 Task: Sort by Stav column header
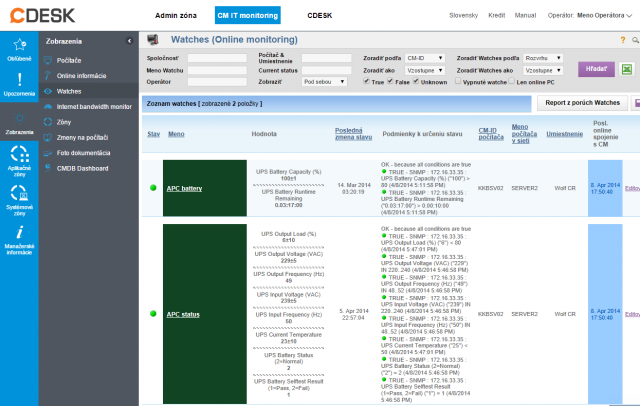pos(153,134)
